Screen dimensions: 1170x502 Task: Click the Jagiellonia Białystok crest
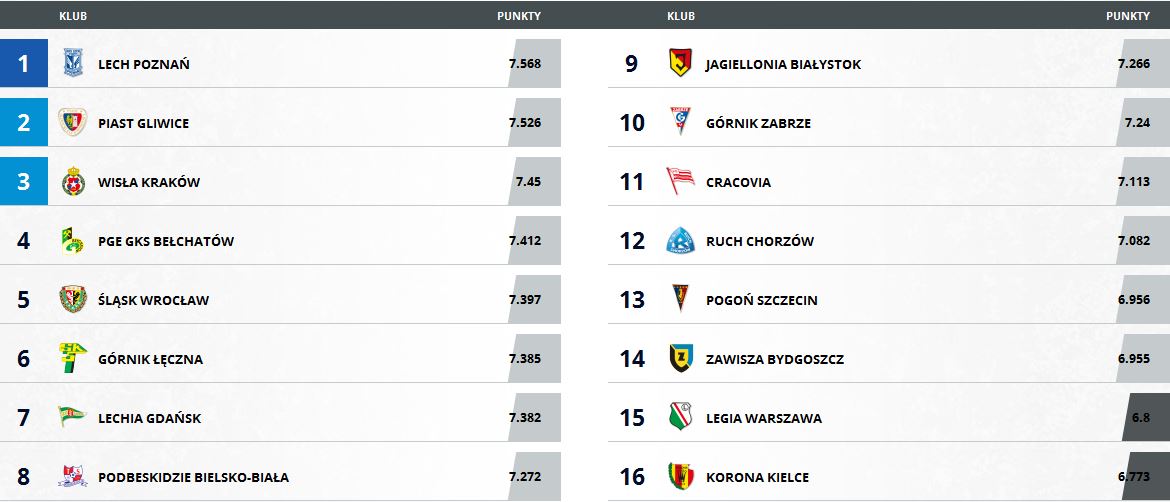coord(681,63)
